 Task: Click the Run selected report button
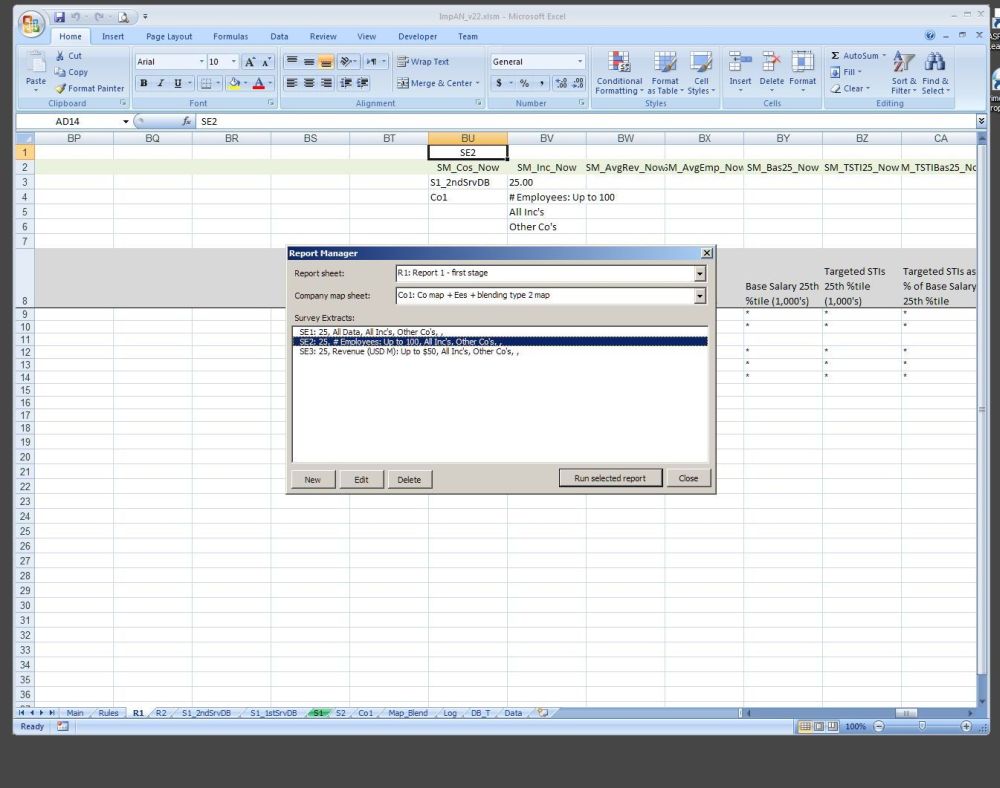tap(610, 479)
